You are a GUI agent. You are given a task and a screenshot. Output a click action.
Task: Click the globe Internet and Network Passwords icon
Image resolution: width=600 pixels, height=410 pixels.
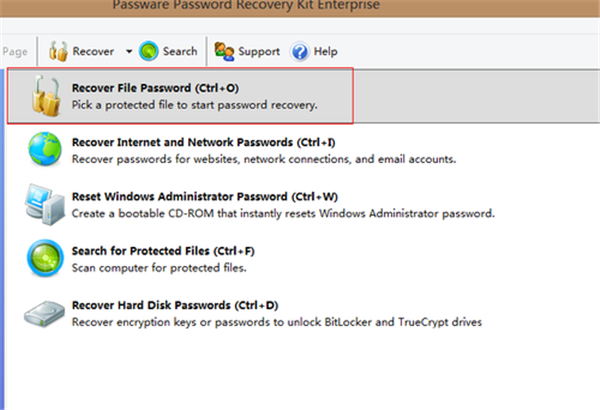[43, 151]
